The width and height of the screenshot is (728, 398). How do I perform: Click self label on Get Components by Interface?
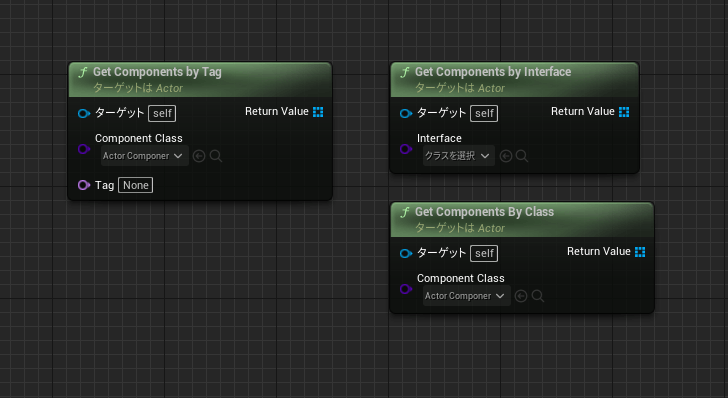click(484, 113)
